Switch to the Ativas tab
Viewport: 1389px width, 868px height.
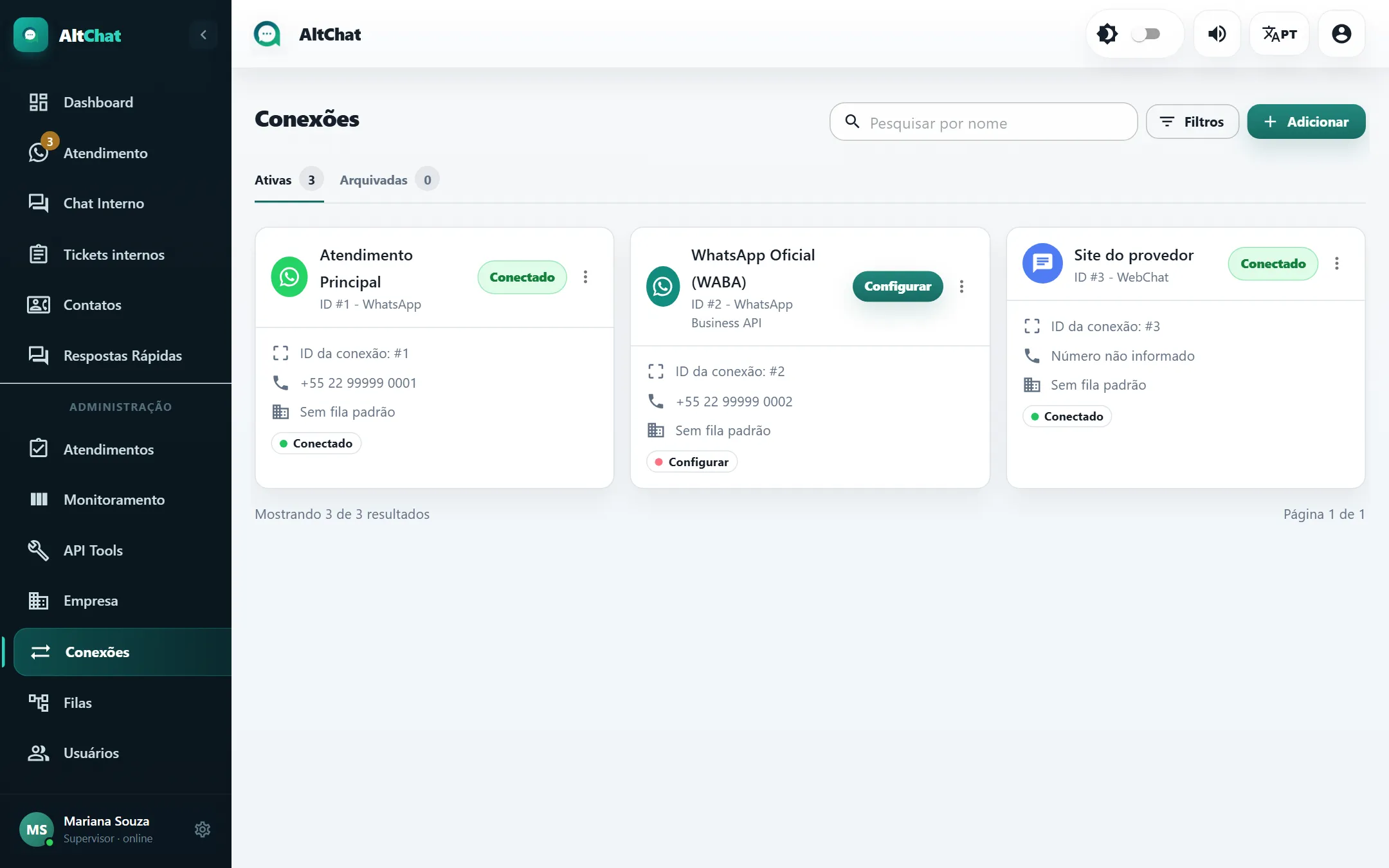coord(289,180)
